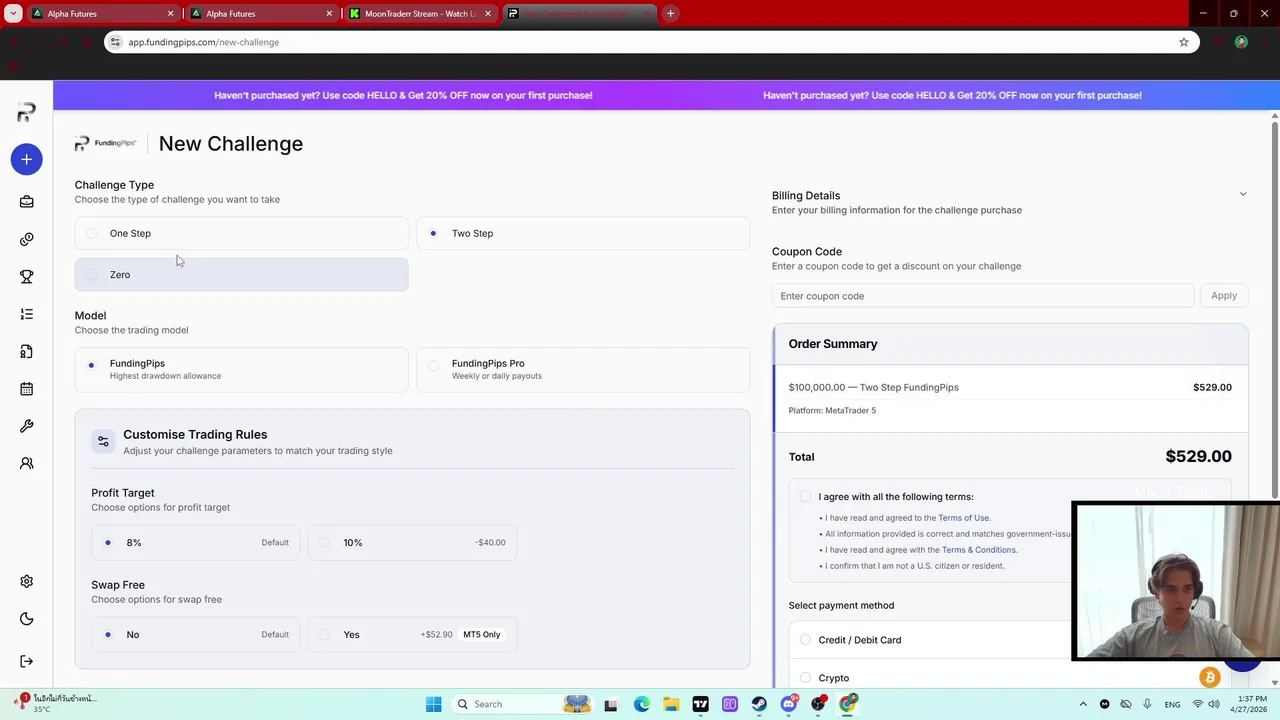Open TradingView from the taskbar
The height and width of the screenshot is (720, 1280).
(x=700, y=704)
